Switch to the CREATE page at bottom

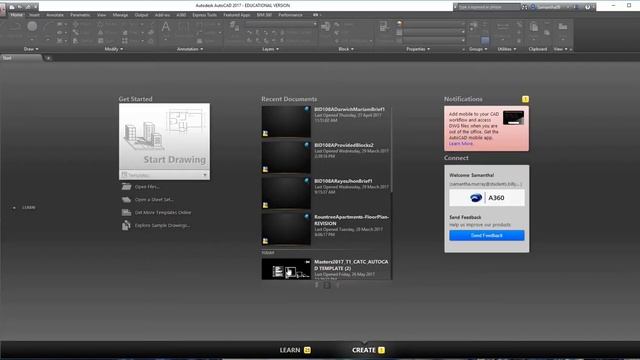[368, 350]
